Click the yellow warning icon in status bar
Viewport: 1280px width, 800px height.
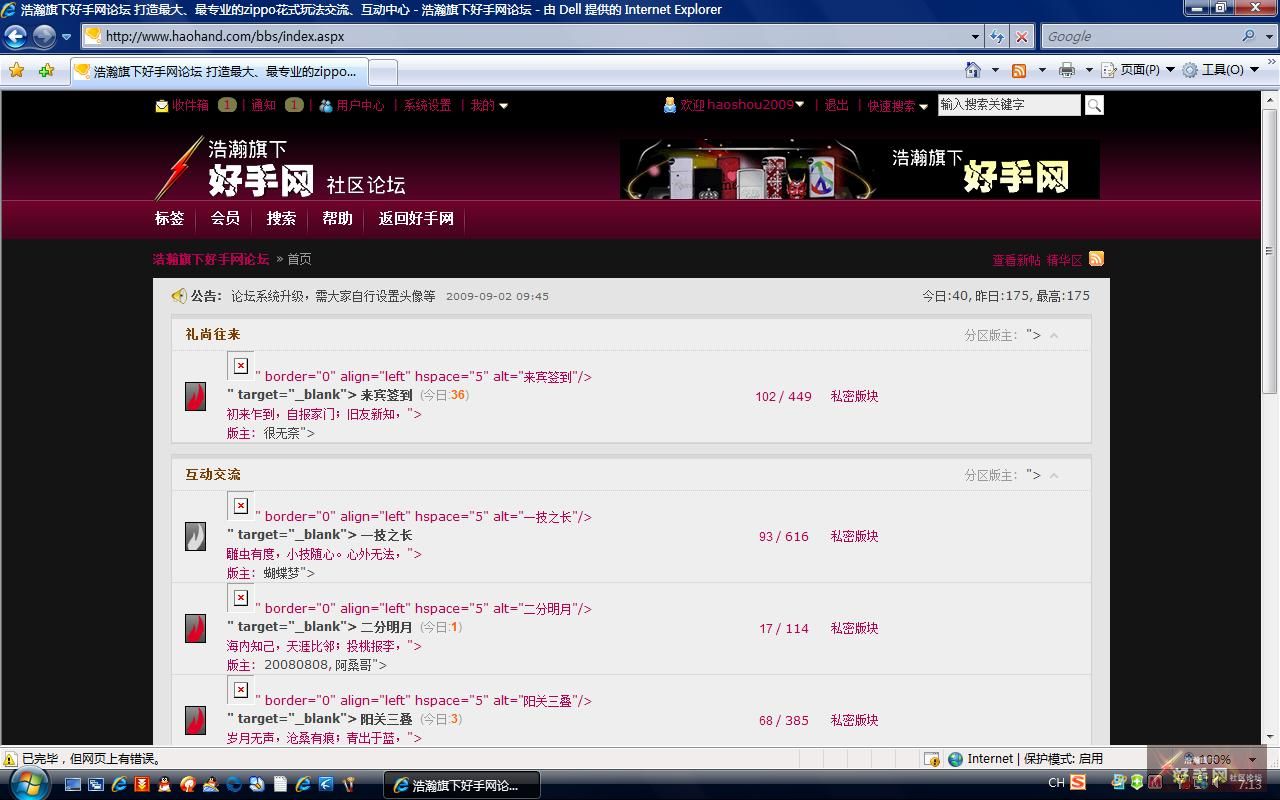click(x=11, y=759)
